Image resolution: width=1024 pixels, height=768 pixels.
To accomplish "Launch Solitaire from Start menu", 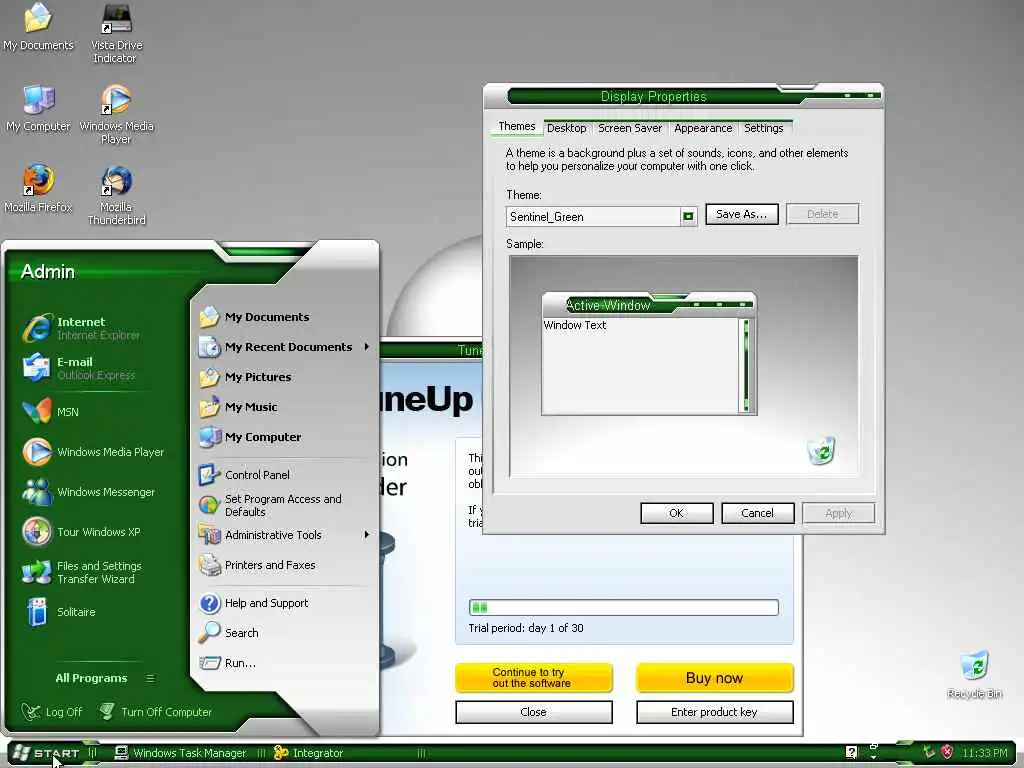I will tap(59, 612).
